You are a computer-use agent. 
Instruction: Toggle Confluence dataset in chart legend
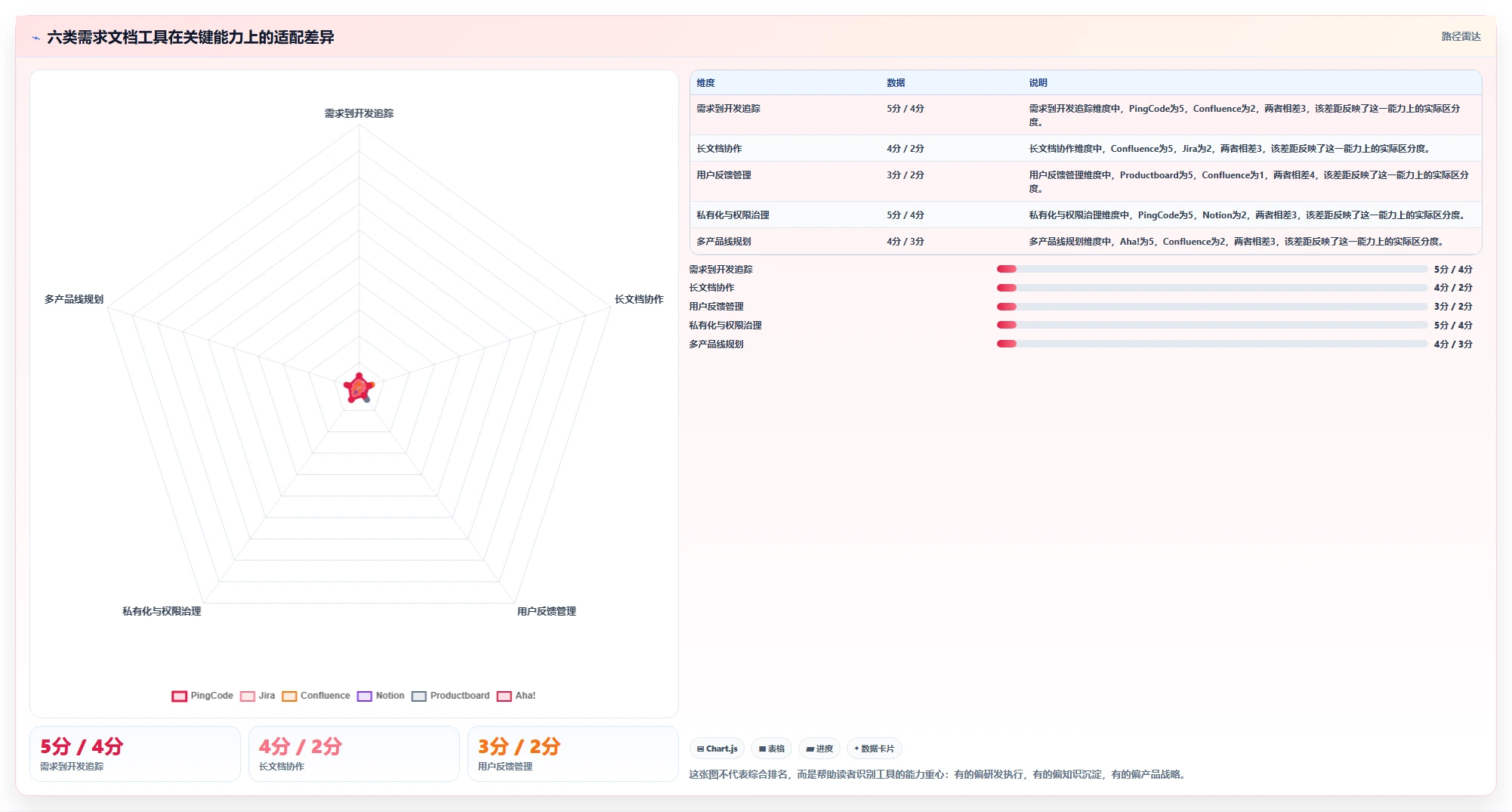click(316, 696)
